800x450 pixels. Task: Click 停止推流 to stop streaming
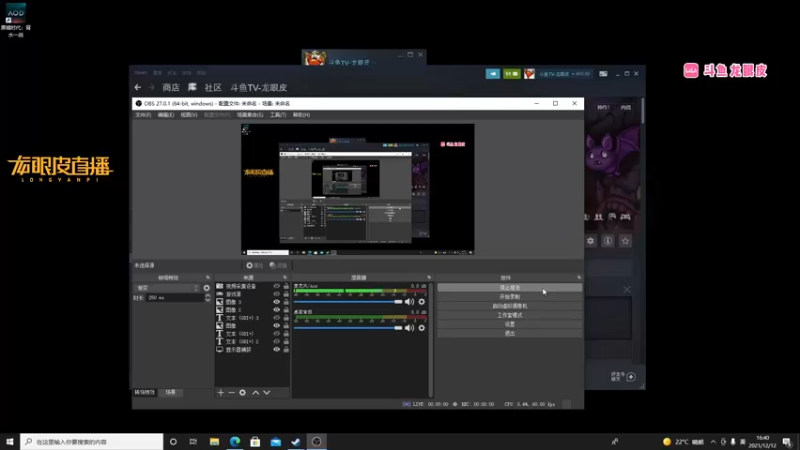(510, 288)
